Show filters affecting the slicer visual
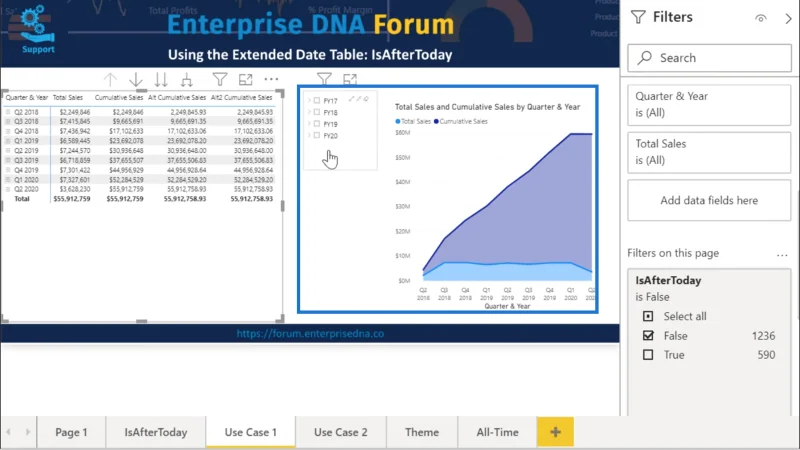This screenshot has width=800, height=450. tap(324, 79)
